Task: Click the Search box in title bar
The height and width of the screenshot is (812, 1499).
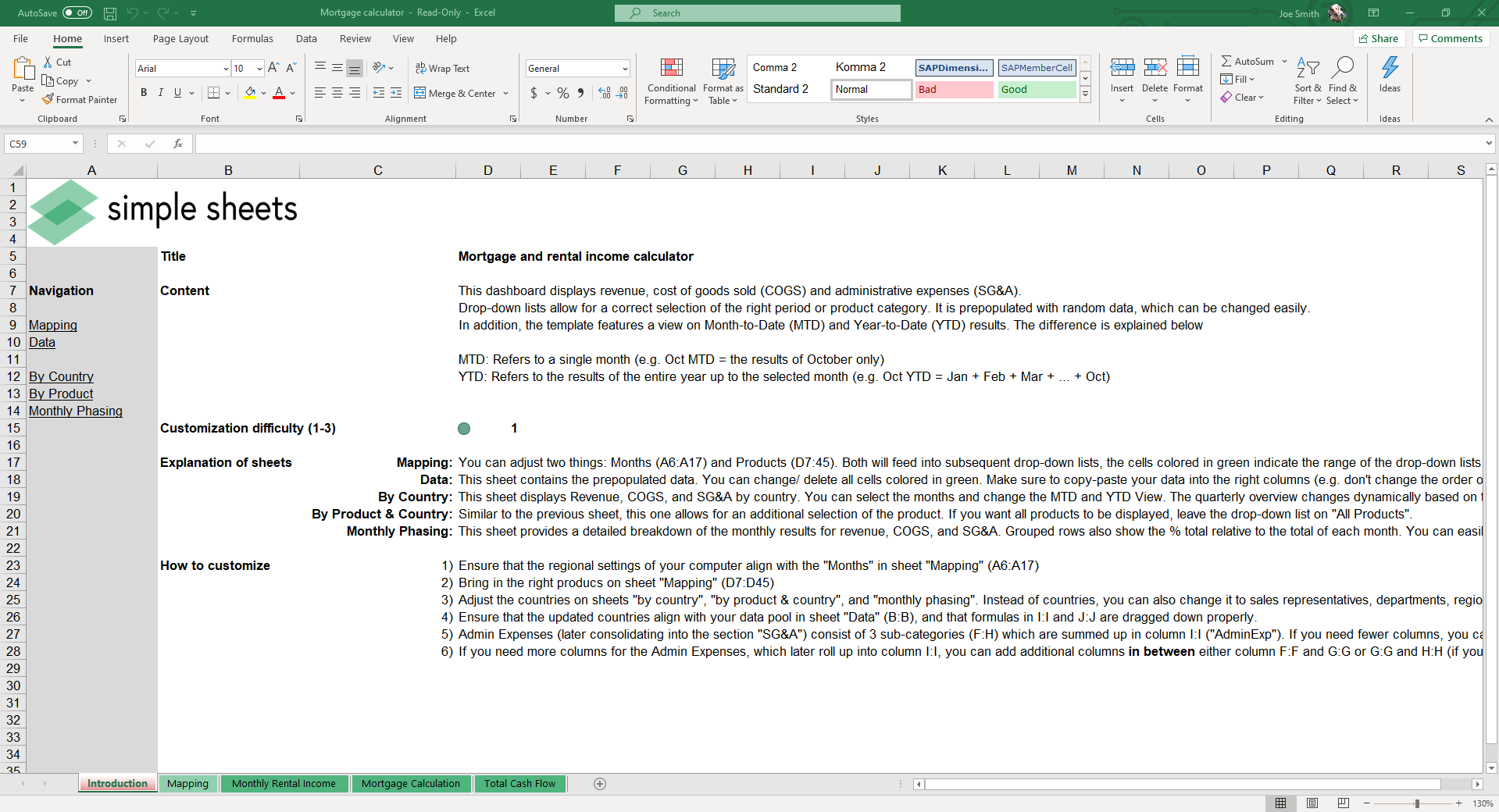Action: [x=757, y=13]
